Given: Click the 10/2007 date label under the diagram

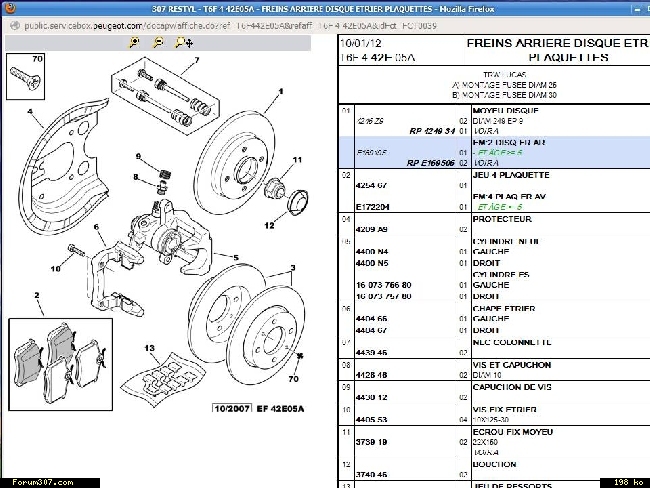Looking at the screenshot, I should (232, 408).
